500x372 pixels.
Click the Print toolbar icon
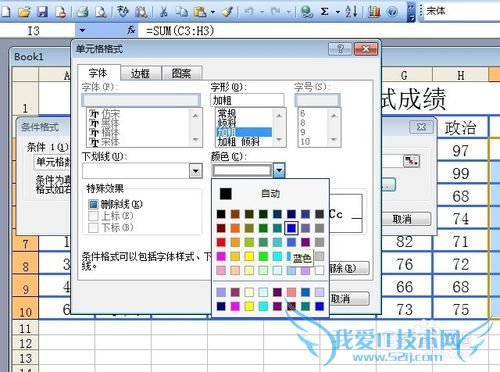click(82, 12)
